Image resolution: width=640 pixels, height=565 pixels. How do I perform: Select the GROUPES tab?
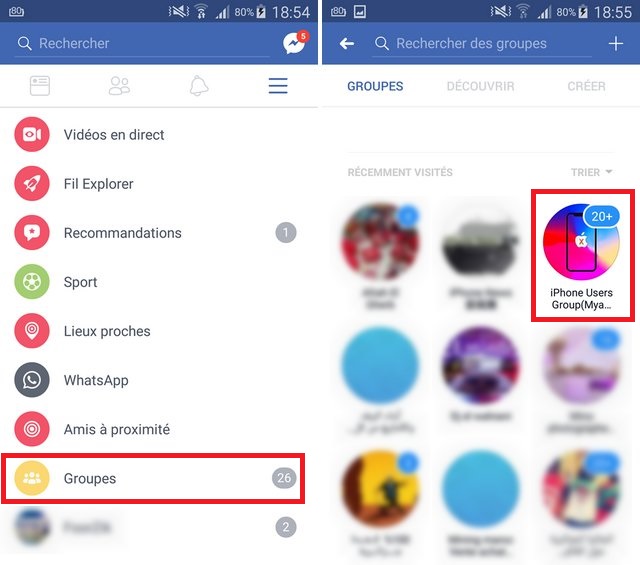pyautogui.click(x=375, y=86)
